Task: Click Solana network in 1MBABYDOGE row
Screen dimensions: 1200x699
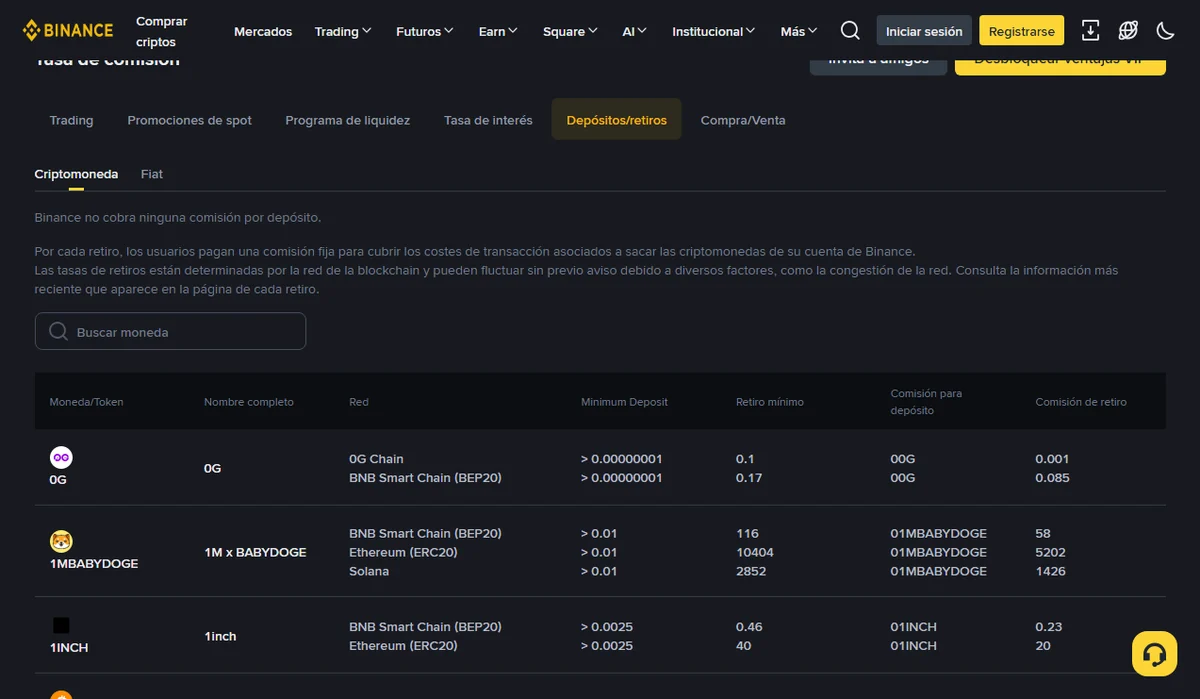Action: 369,571
